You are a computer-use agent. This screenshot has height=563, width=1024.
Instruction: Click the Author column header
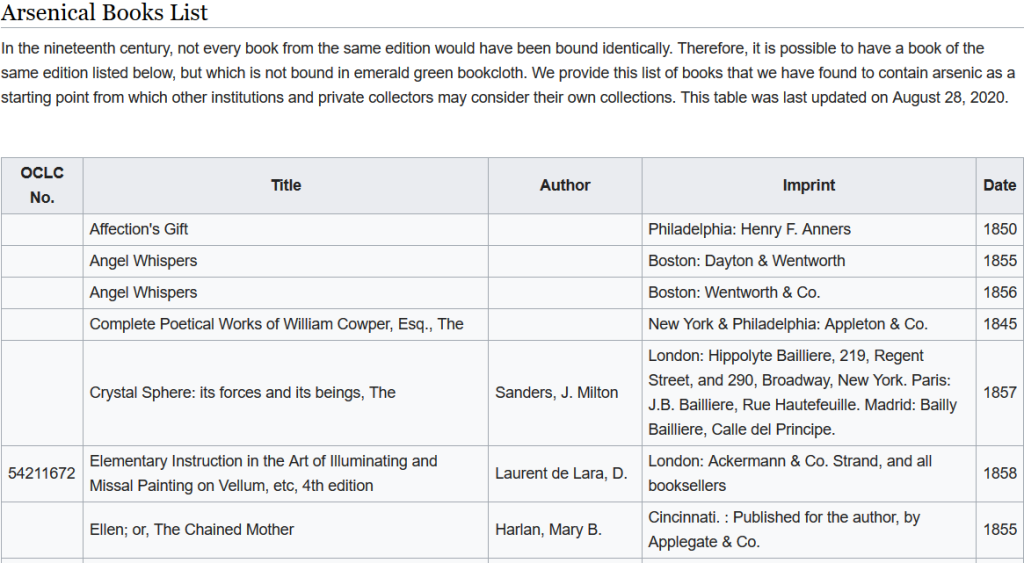click(x=565, y=185)
